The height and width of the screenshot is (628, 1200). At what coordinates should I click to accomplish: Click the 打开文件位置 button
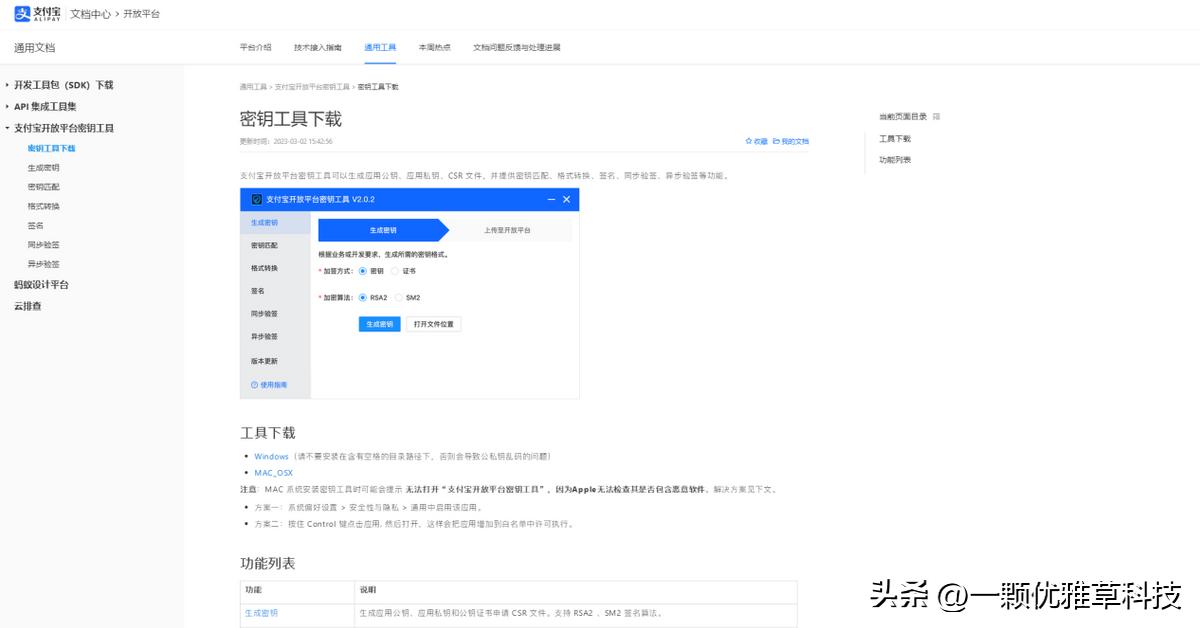point(433,324)
